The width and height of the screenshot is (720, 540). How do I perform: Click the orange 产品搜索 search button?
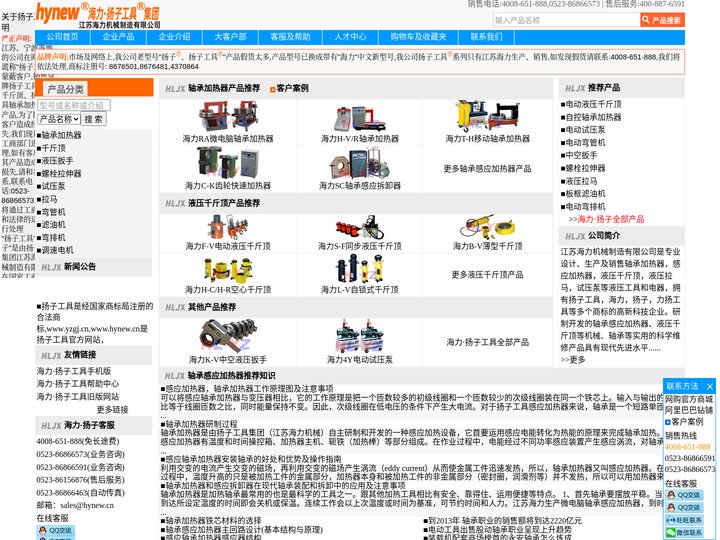click(x=662, y=20)
